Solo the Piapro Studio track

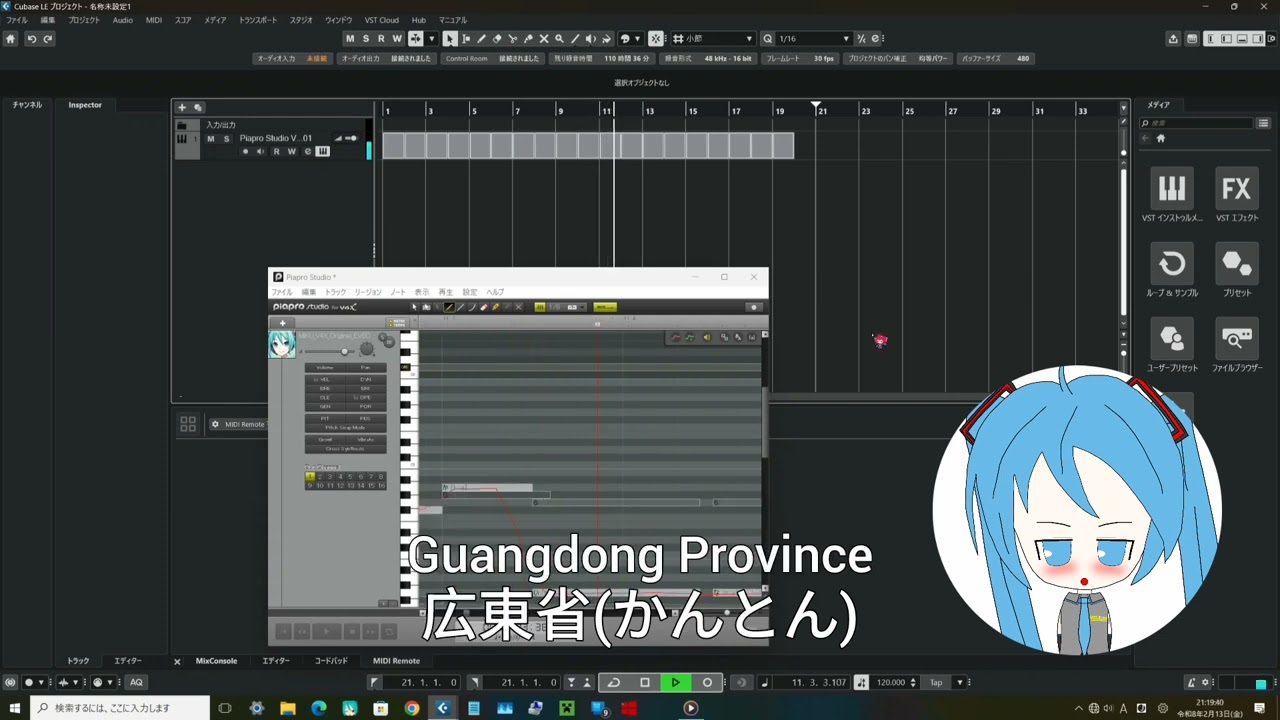[227, 139]
